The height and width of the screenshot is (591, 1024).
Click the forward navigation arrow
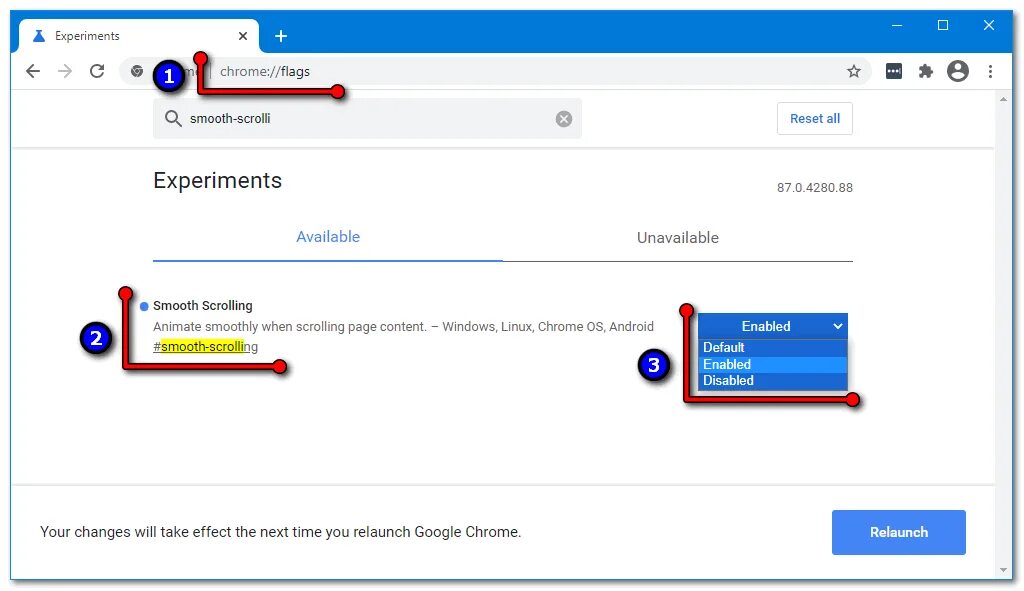coord(65,71)
